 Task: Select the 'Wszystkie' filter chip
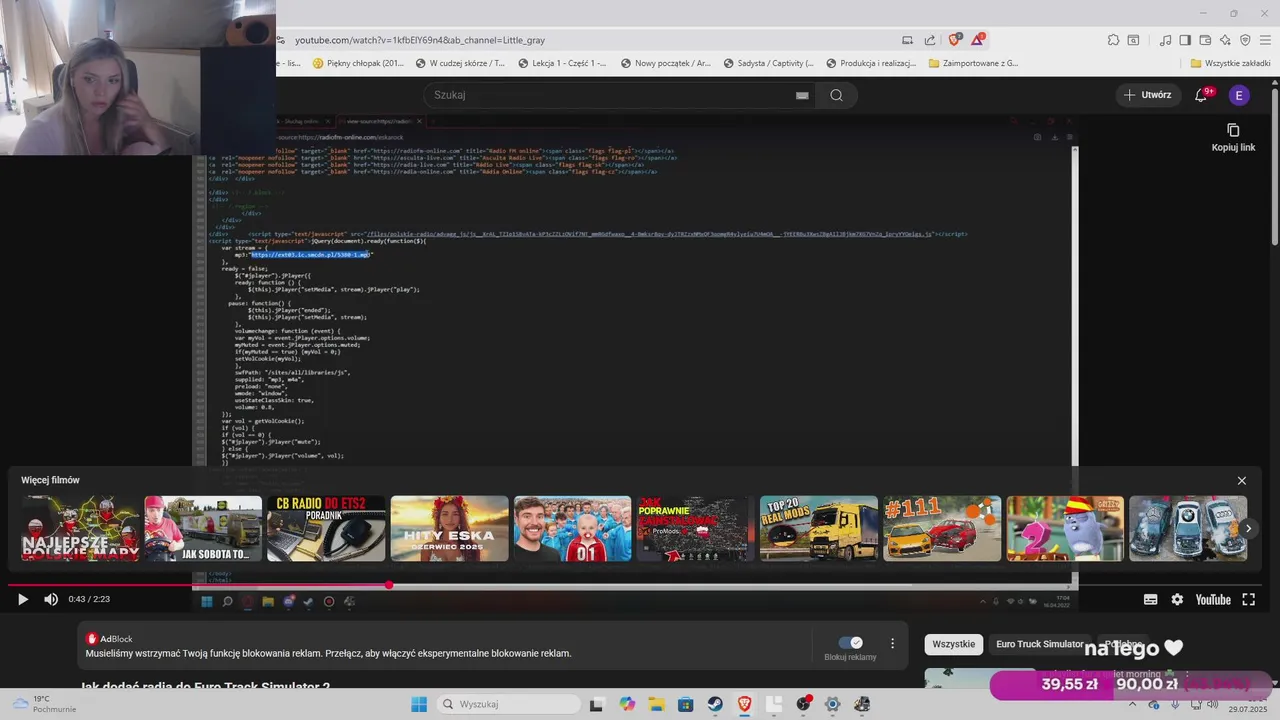(953, 644)
